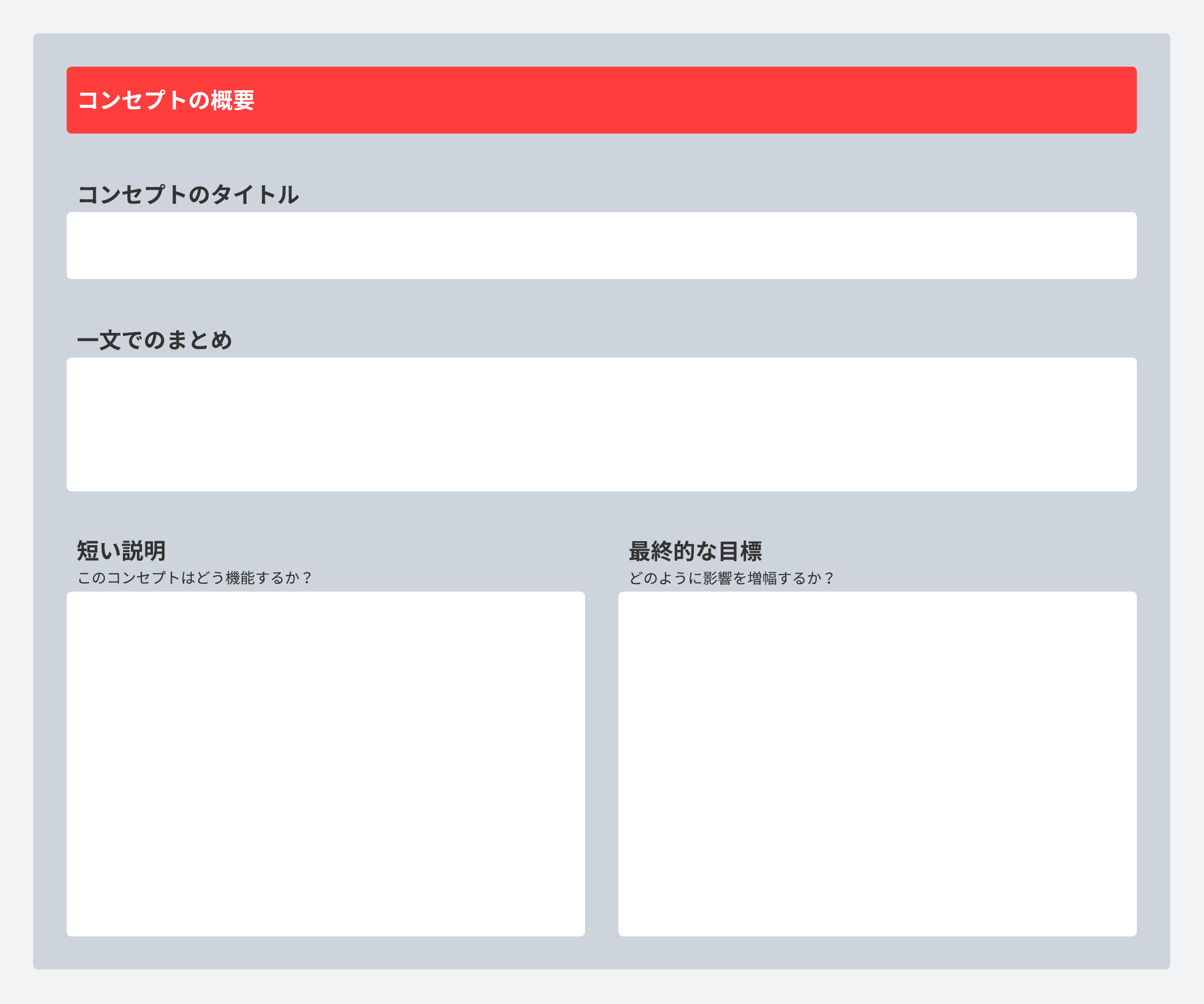Click the 最終的な目標 heading
Image resolution: width=1204 pixels, height=1004 pixels.
[695, 551]
